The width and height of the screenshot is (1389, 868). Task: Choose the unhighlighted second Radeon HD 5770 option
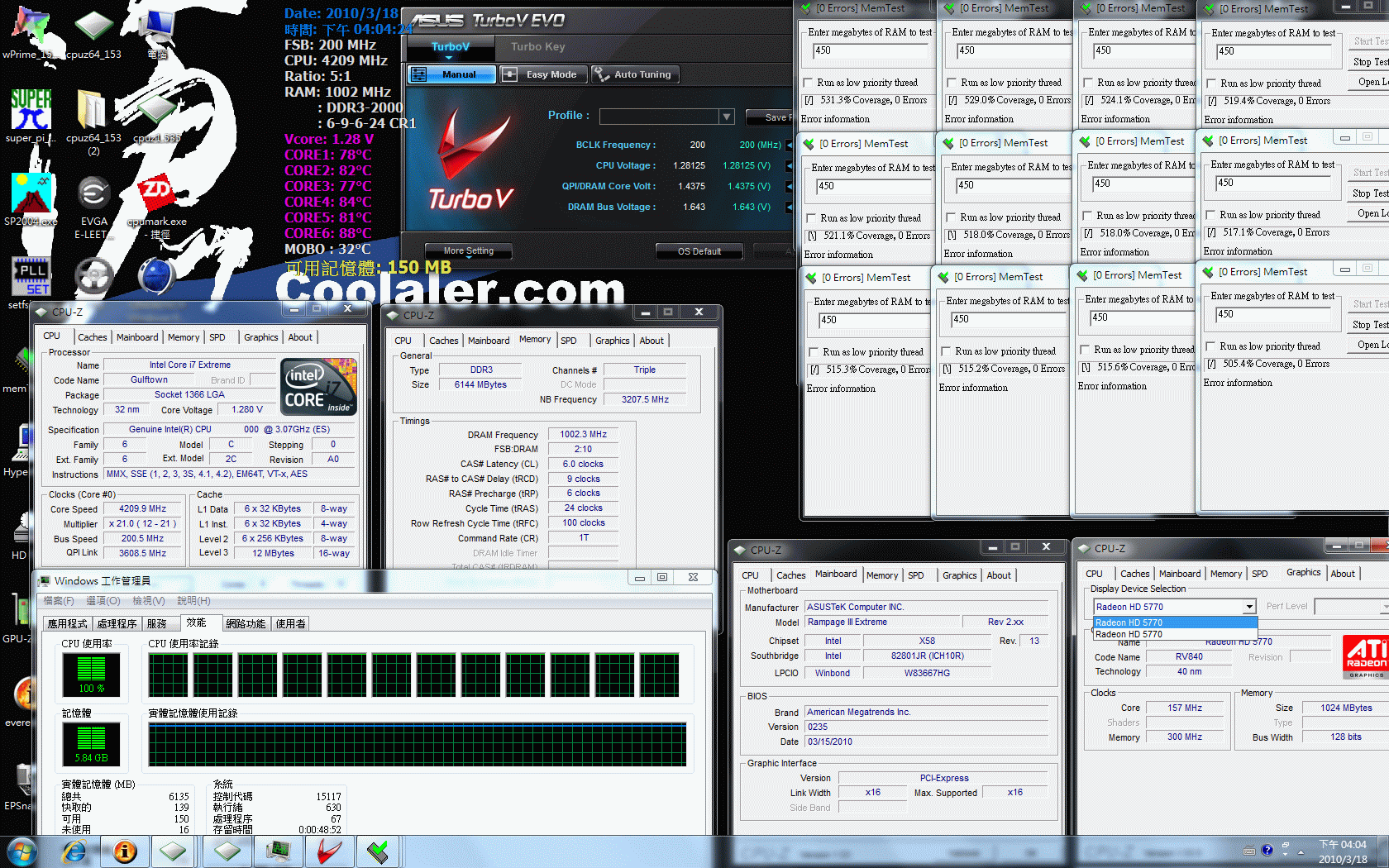click(1175, 634)
